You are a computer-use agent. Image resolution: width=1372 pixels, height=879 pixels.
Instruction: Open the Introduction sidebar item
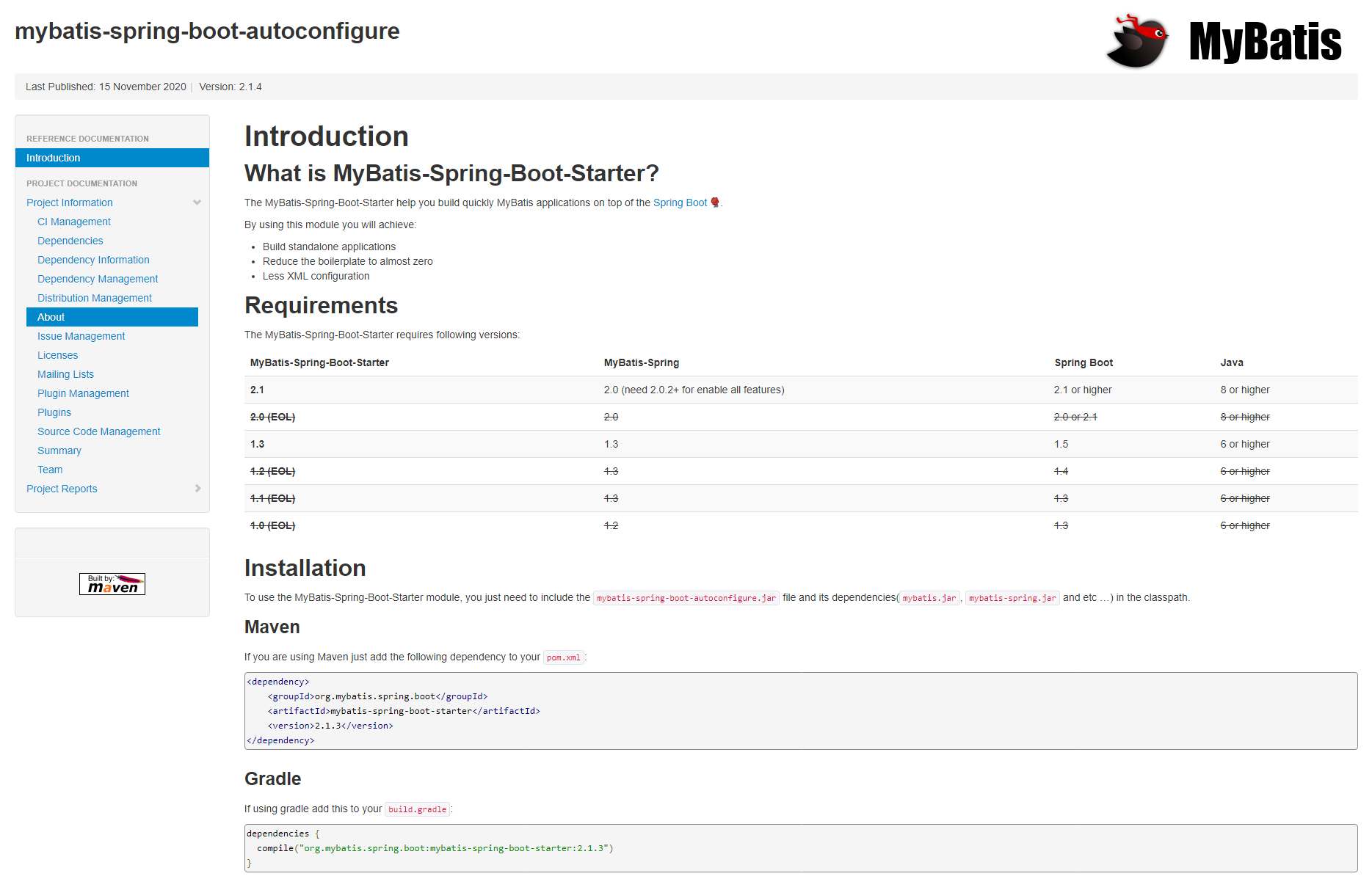(112, 158)
